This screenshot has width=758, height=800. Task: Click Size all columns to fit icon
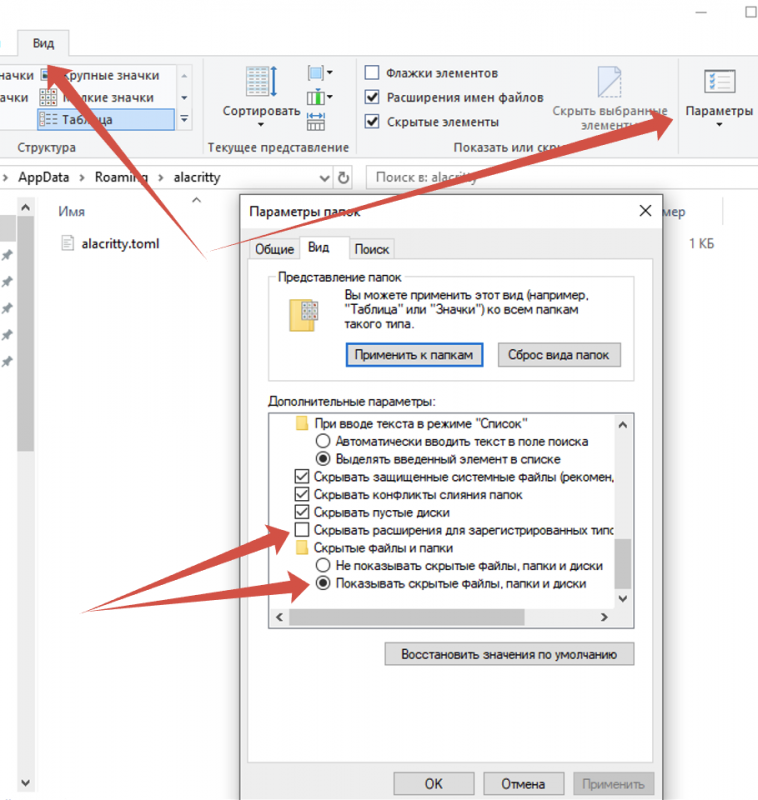click(x=316, y=121)
